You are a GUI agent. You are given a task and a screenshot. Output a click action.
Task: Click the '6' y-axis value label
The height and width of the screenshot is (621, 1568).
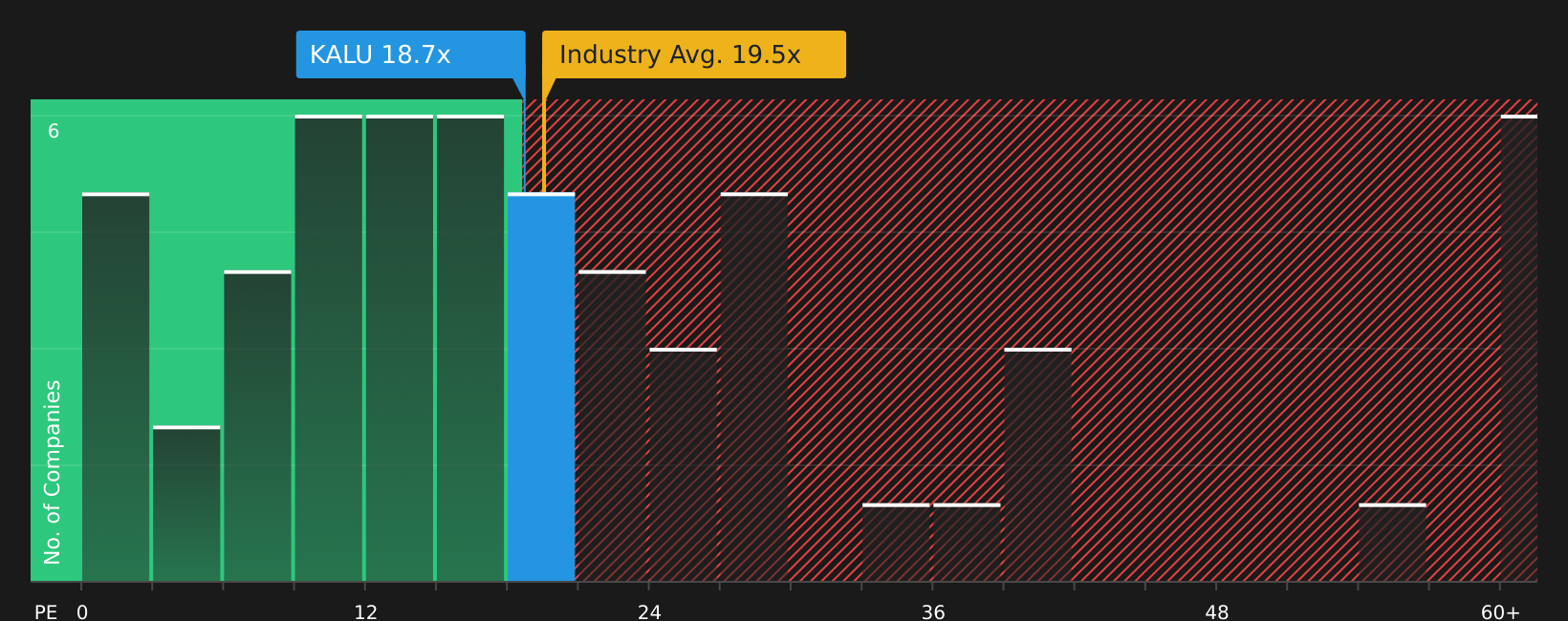coord(54,132)
